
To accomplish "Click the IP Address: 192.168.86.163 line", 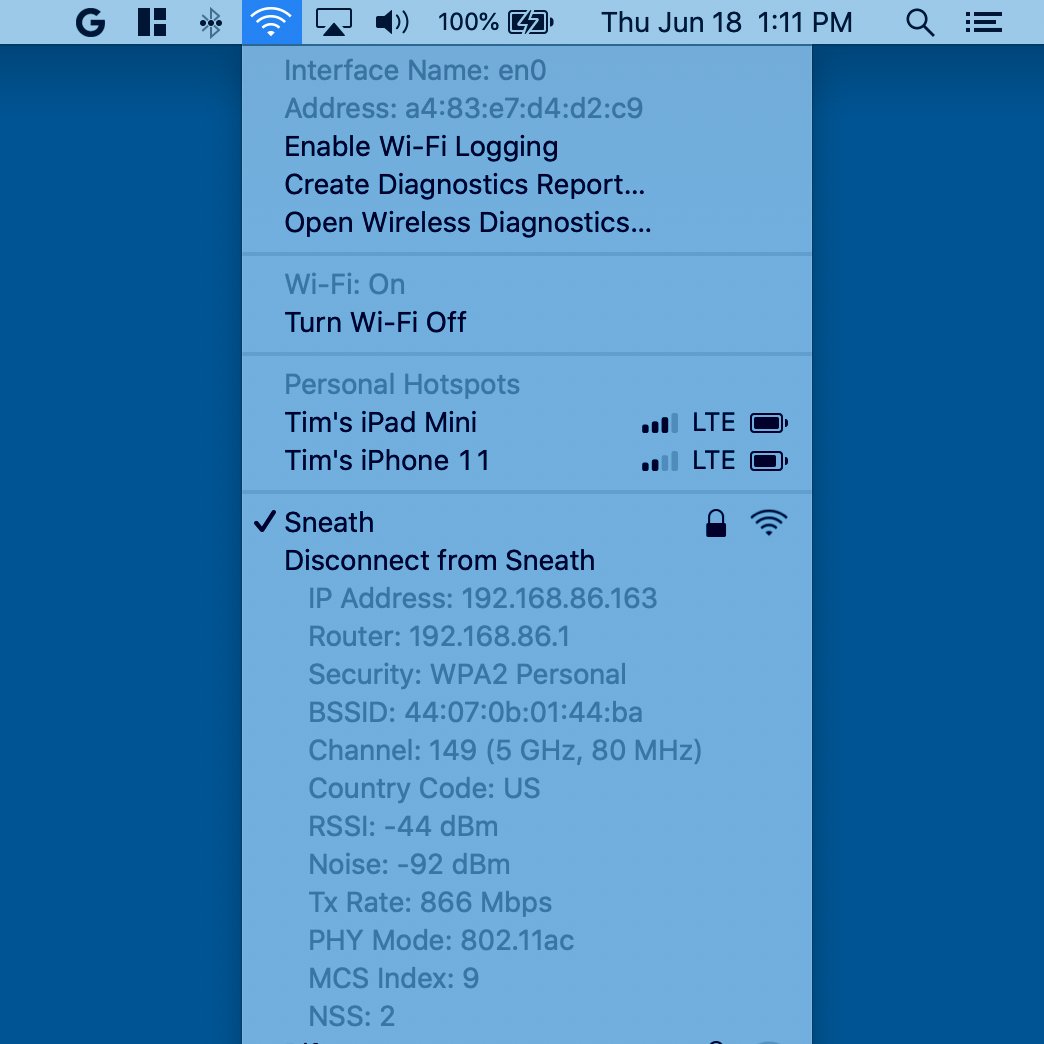I will (x=482, y=598).
